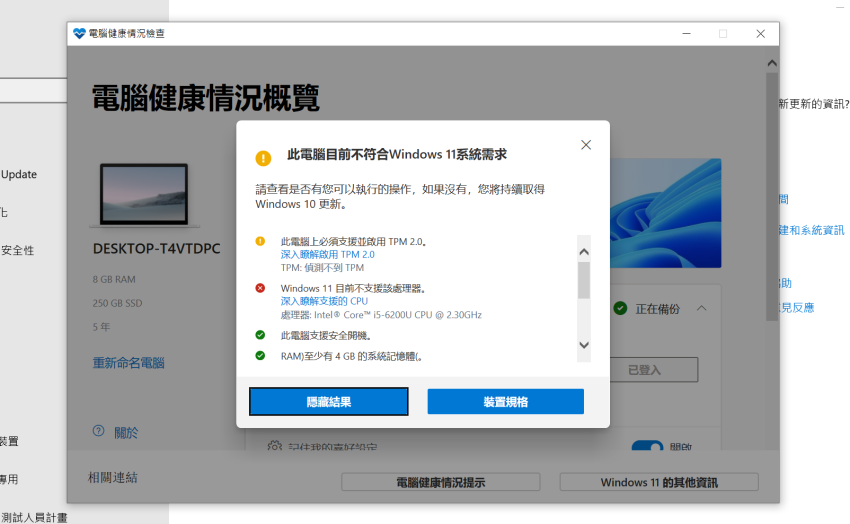Click the 8 GB RAM text
Image resolution: width=850 pixels, height=524 pixels.
(114, 280)
